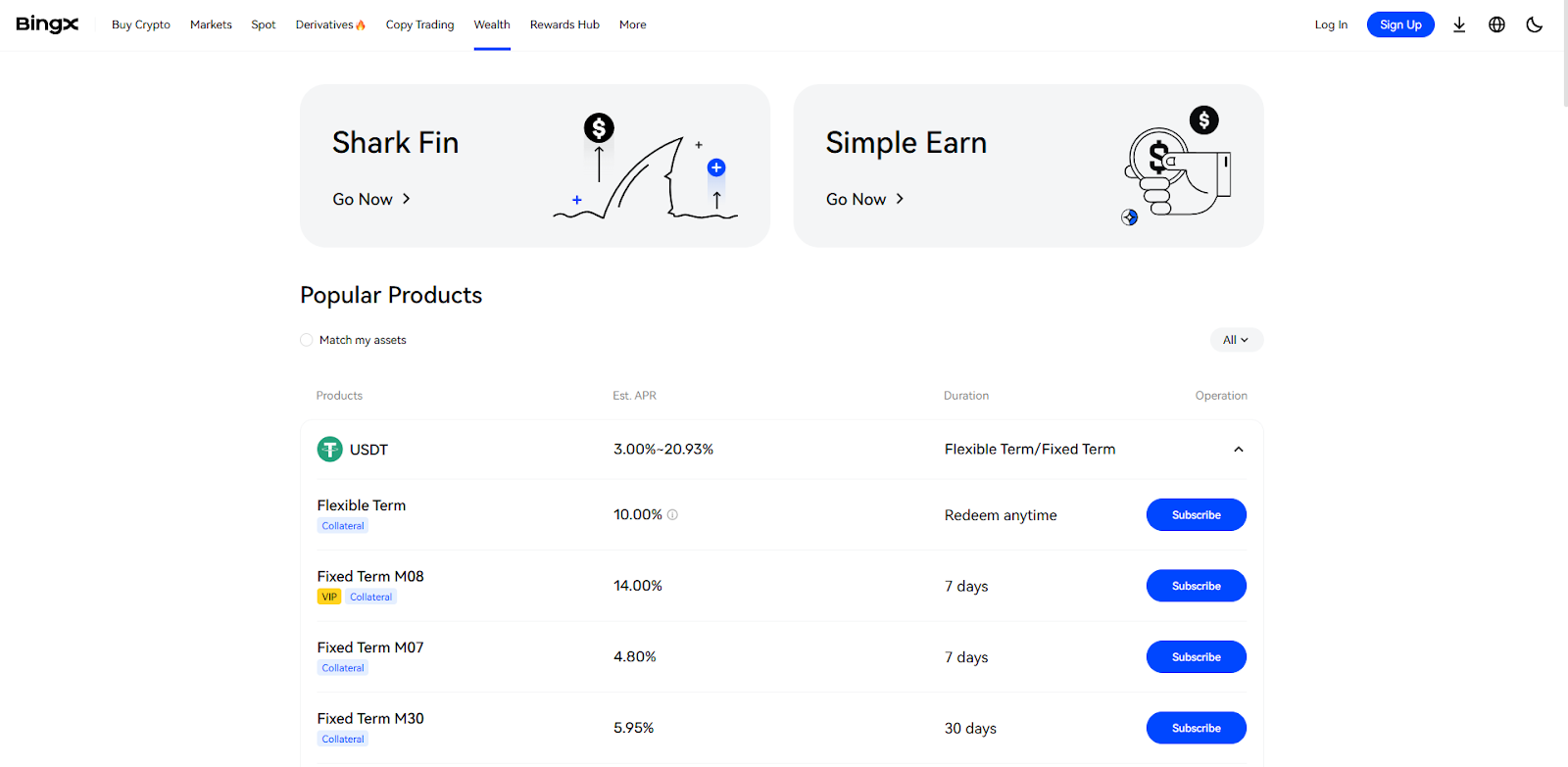Click the USDT Tether coin icon

coord(330,450)
